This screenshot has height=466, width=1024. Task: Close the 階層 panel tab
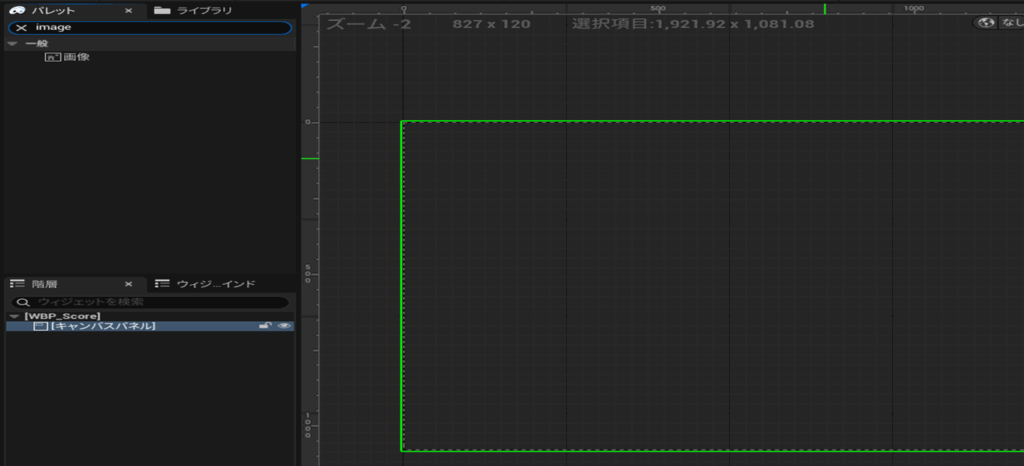[128, 284]
